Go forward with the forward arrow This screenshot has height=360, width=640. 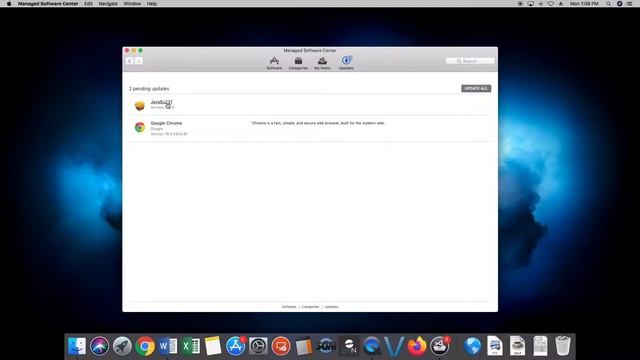coord(139,61)
